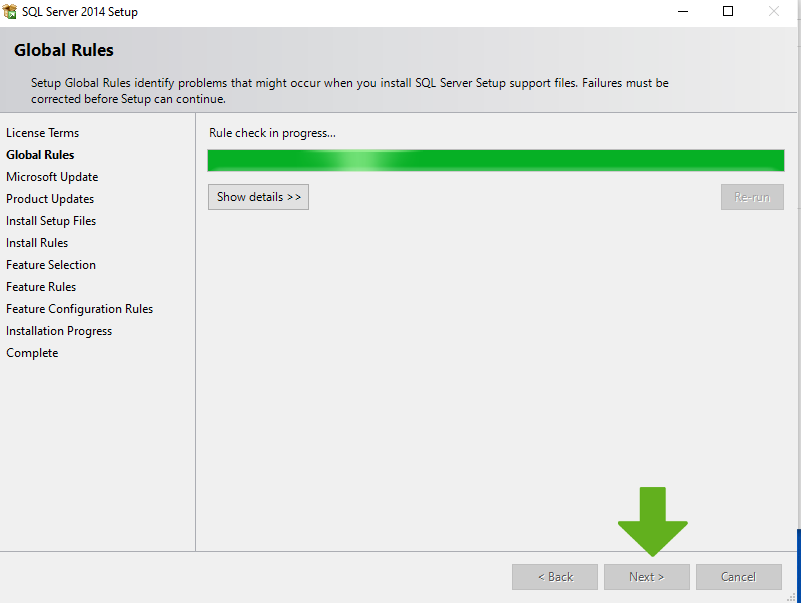Image resolution: width=801 pixels, height=603 pixels.
Task: Maximize the SQL Server 2014 Setup window
Action: (x=728, y=12)
